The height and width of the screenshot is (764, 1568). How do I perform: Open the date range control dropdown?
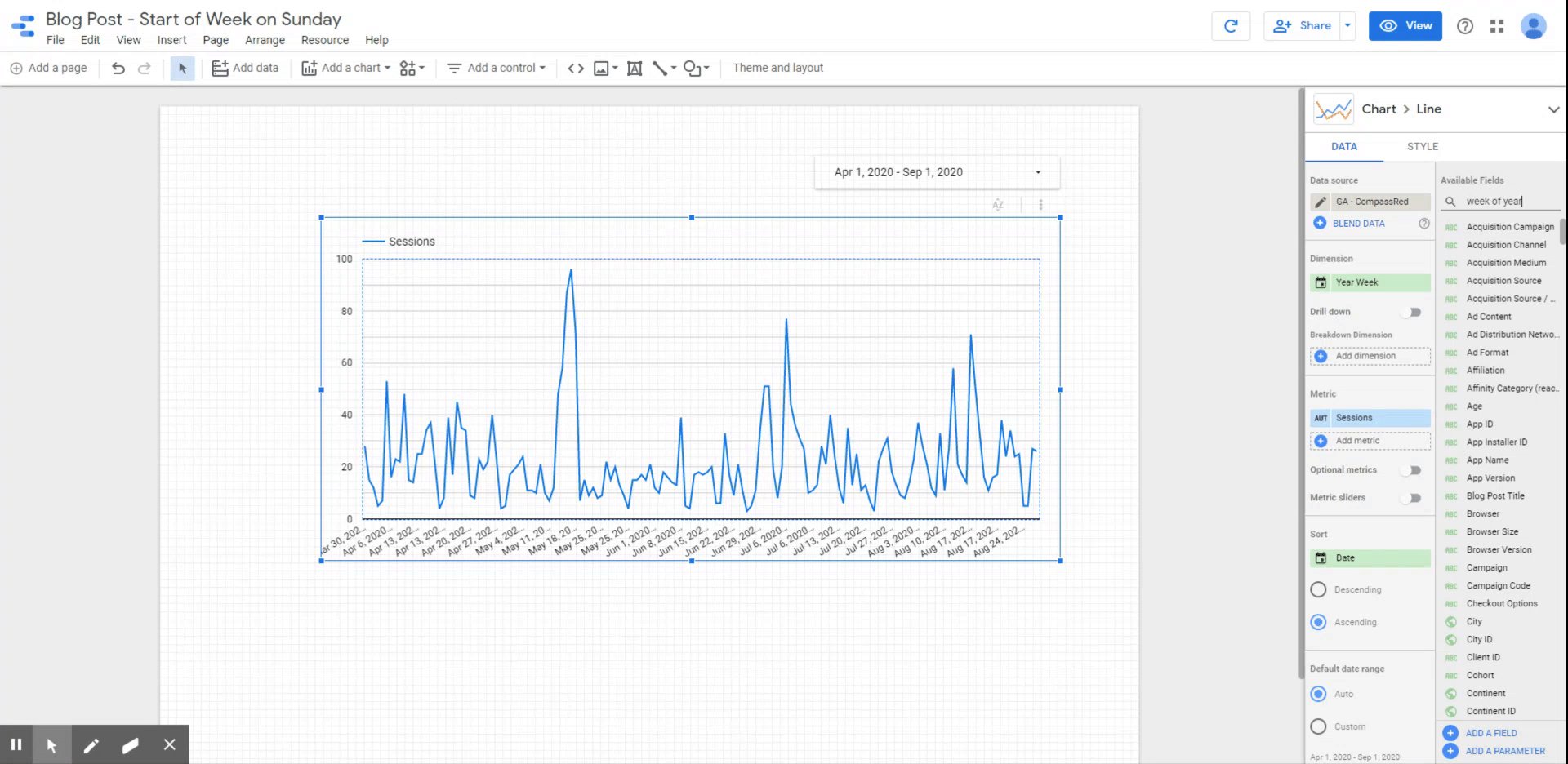1038,172
